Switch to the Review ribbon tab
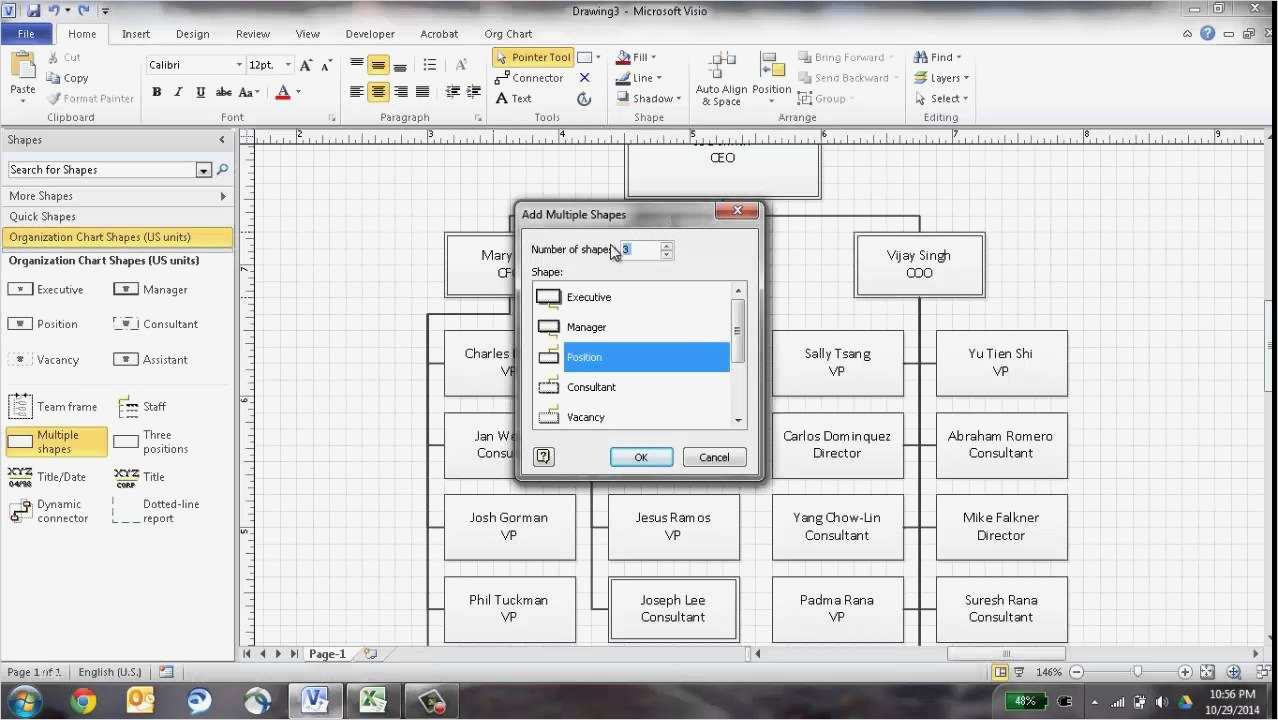The width and height of the screenshot is (1278, 720). coord(253,34)
